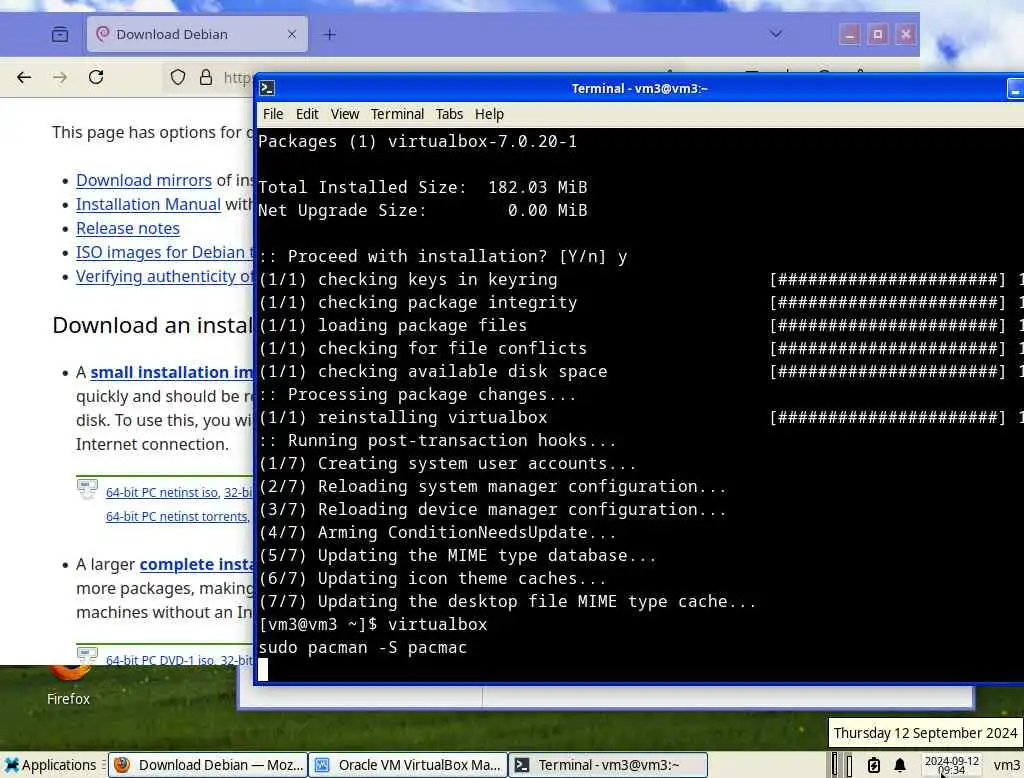Follow the small installation image link

pos(172,372)
